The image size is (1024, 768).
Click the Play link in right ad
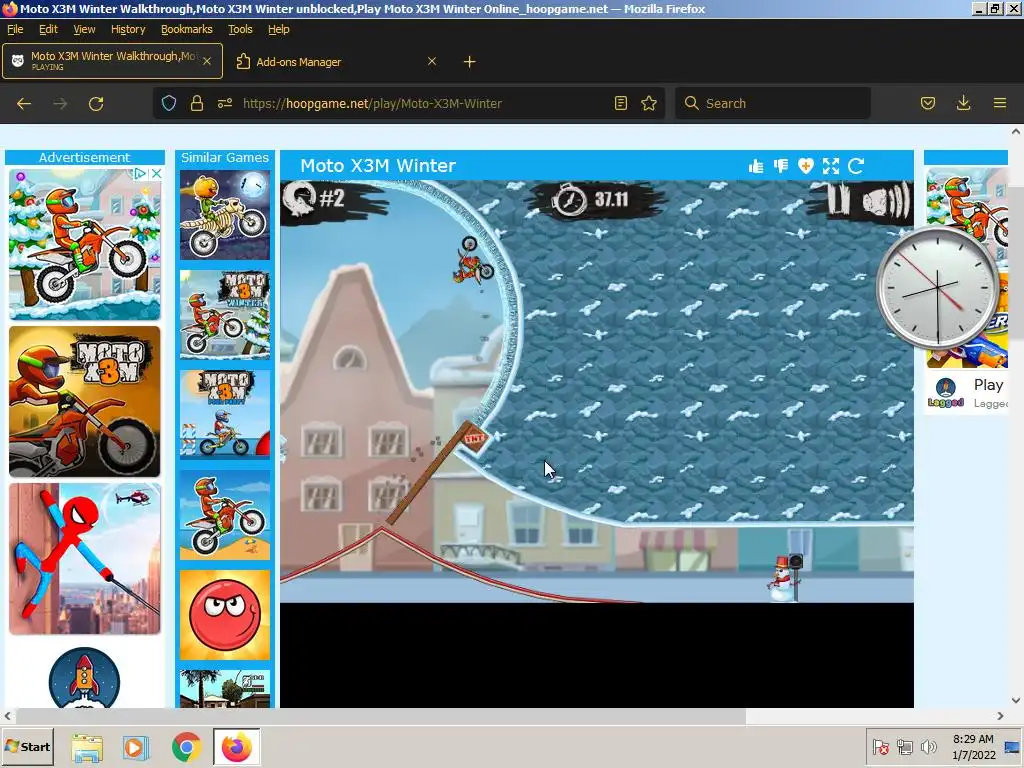click(x=988, y=385)
